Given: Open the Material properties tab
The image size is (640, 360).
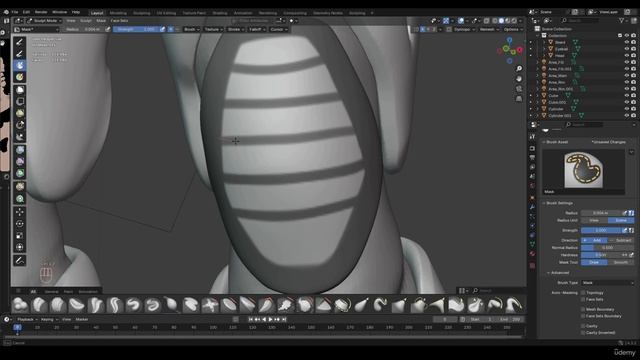Looking at the screenshot, I should pyautogui.click(x=532, y=254).
